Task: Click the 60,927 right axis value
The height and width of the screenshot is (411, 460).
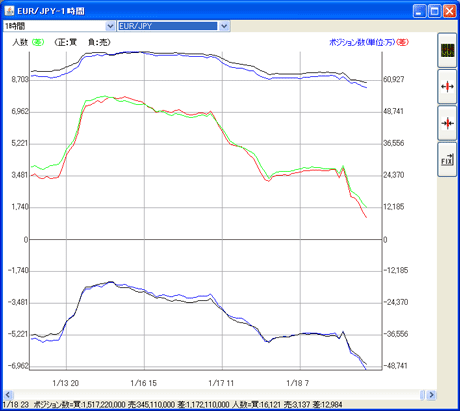Action: click(394, 79)
